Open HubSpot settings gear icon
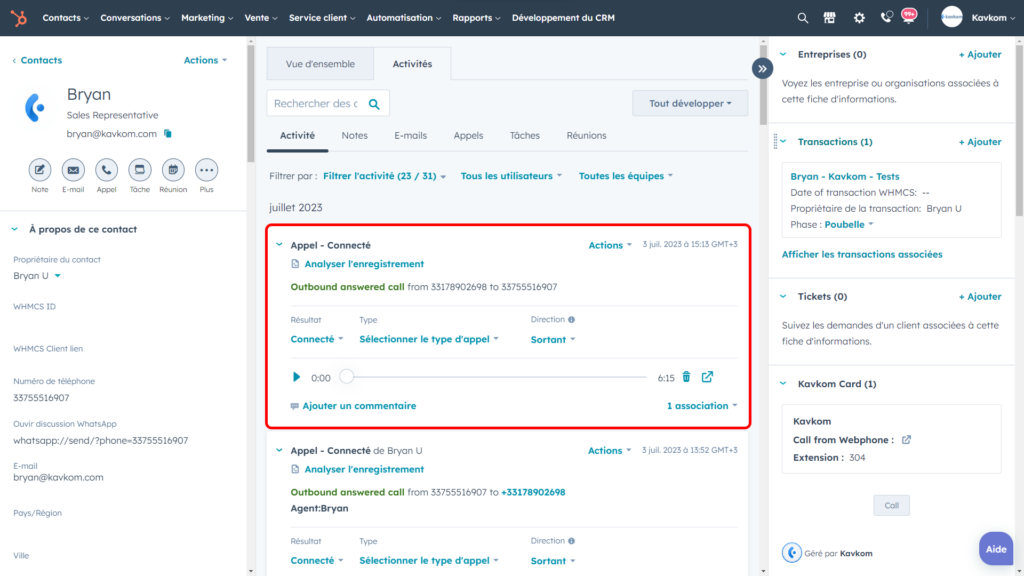 pyautogui.click(x=858, y=17)
